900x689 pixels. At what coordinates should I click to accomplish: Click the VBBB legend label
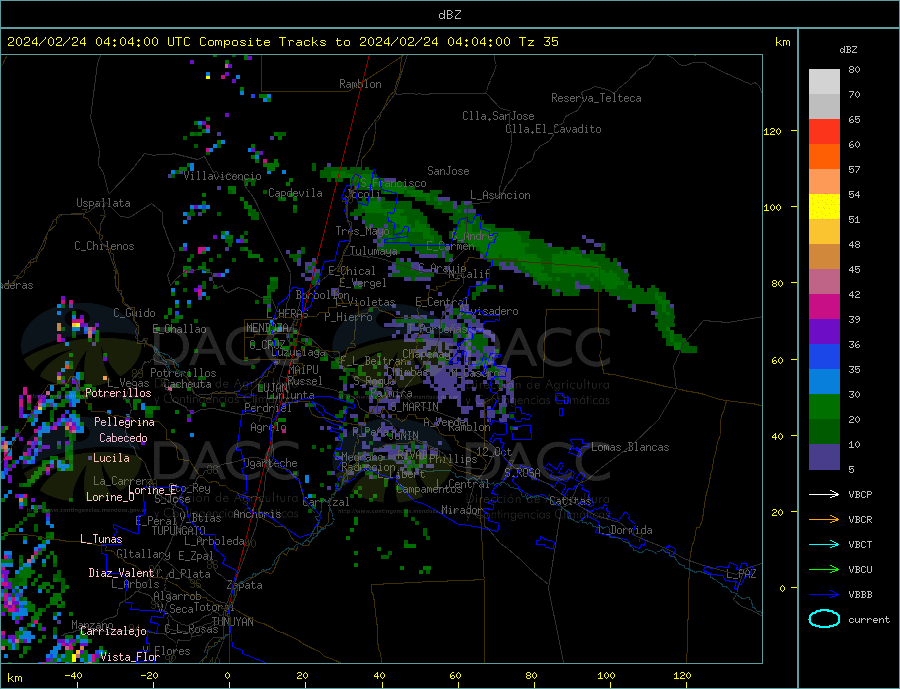860,595
